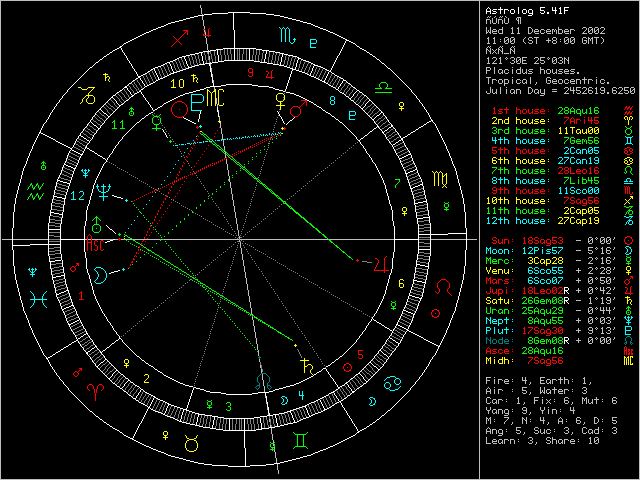Click the yellow Taurus sign in the outer ring
The height and width of the screenshot is (480, 640).
point(191,444)
